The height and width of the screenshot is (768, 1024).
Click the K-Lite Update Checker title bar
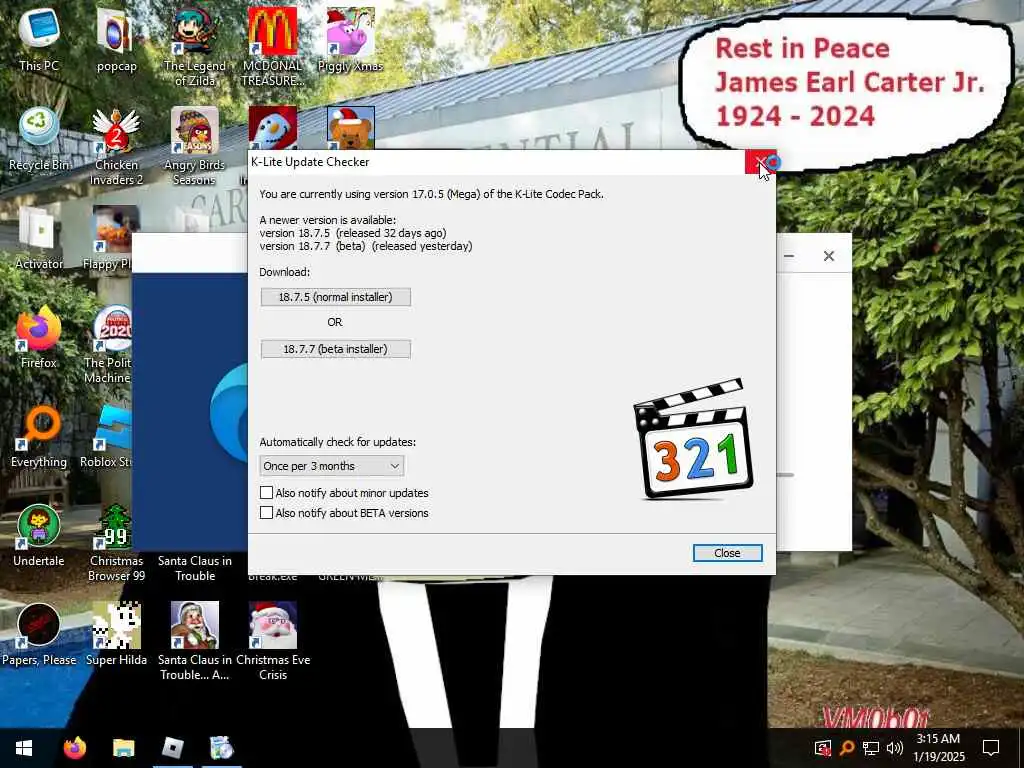[496, 162]
